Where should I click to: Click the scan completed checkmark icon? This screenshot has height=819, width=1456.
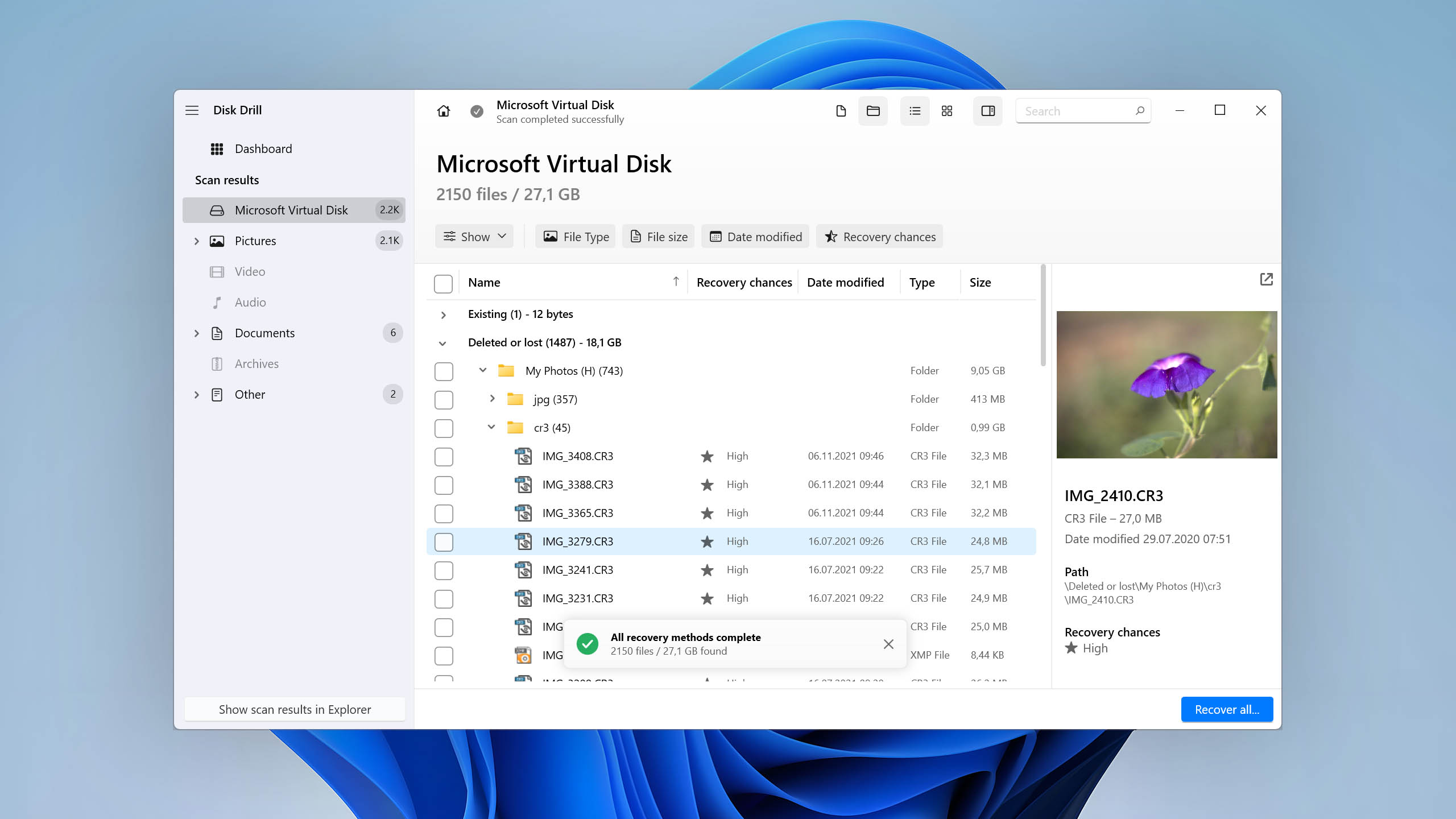coord(477,111)
